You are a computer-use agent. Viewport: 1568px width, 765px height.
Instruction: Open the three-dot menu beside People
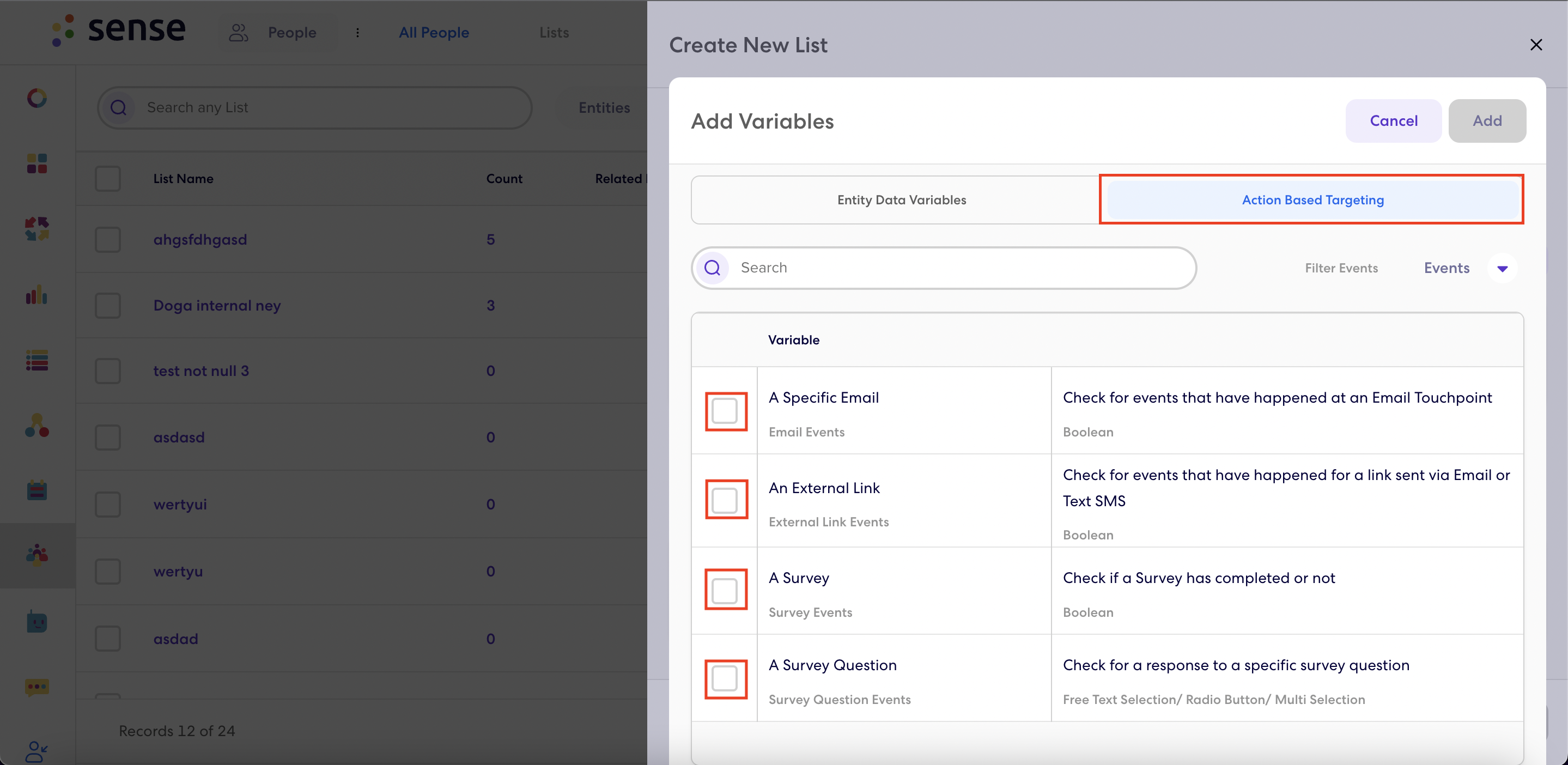357,32
